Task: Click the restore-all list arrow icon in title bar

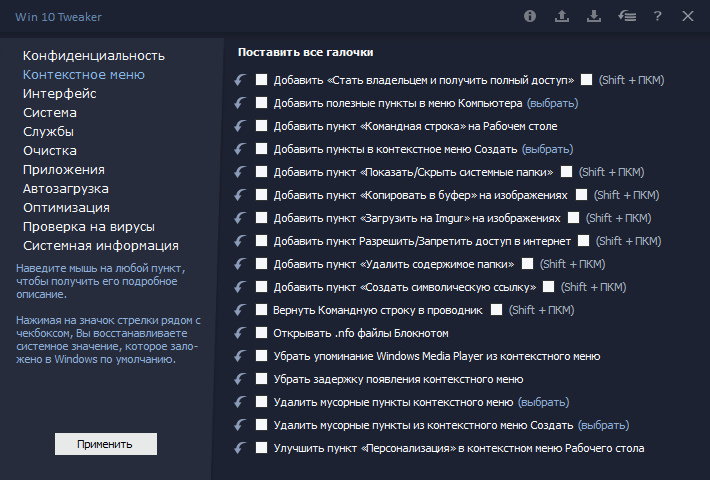Action: click(625, 17)
